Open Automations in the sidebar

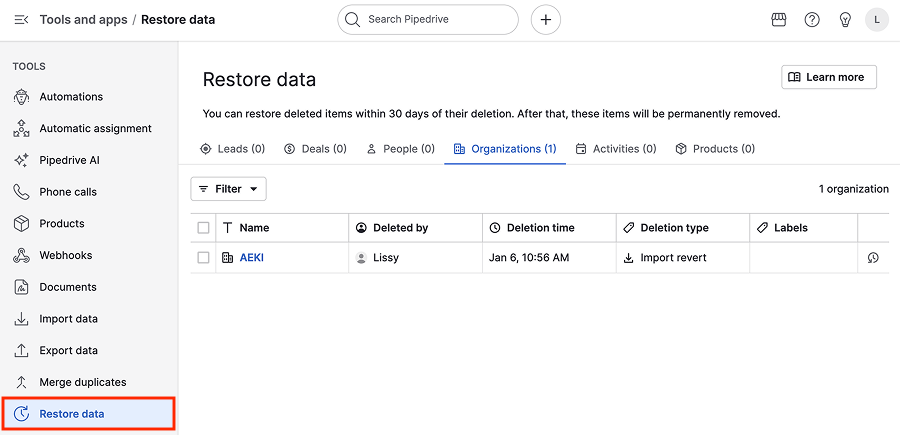70,97
